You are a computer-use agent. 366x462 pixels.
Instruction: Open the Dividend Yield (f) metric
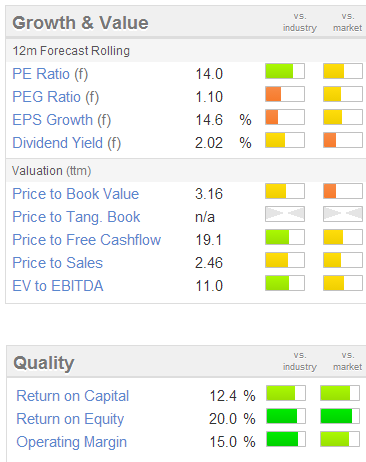(x=67, y=143)
